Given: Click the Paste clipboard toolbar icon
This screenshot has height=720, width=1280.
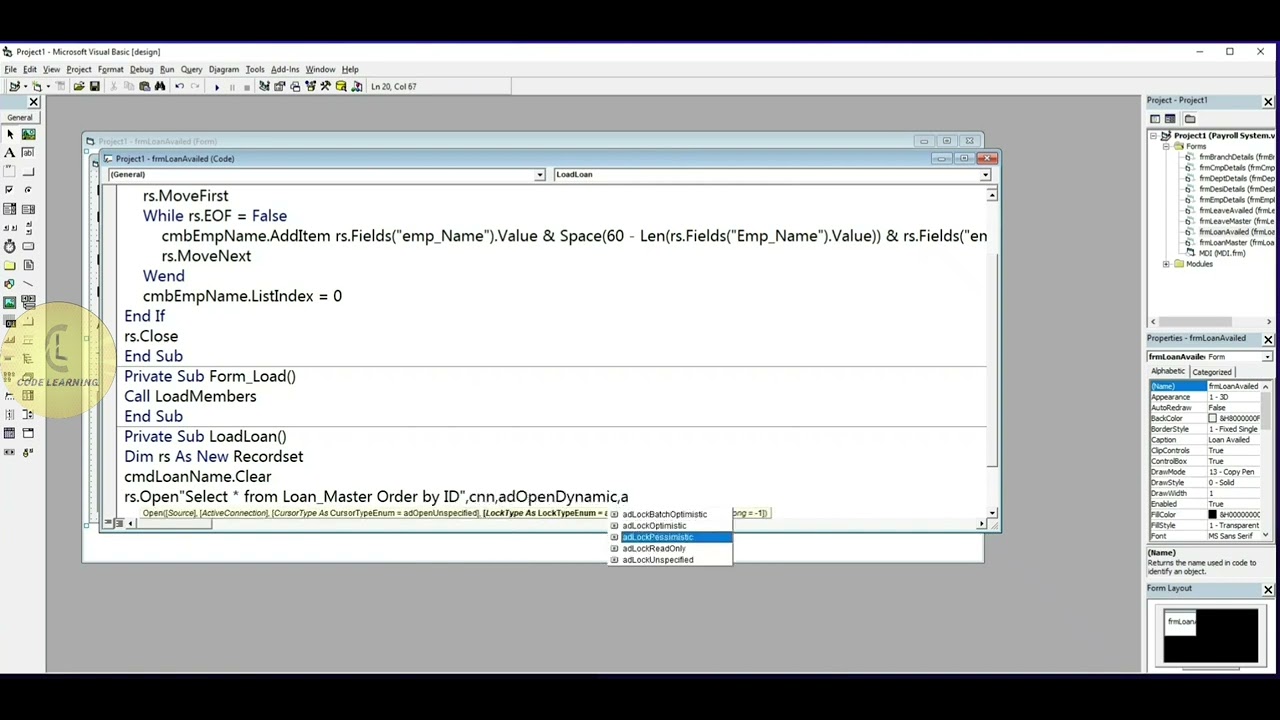Looking at the screenshot, I should 144,86.
